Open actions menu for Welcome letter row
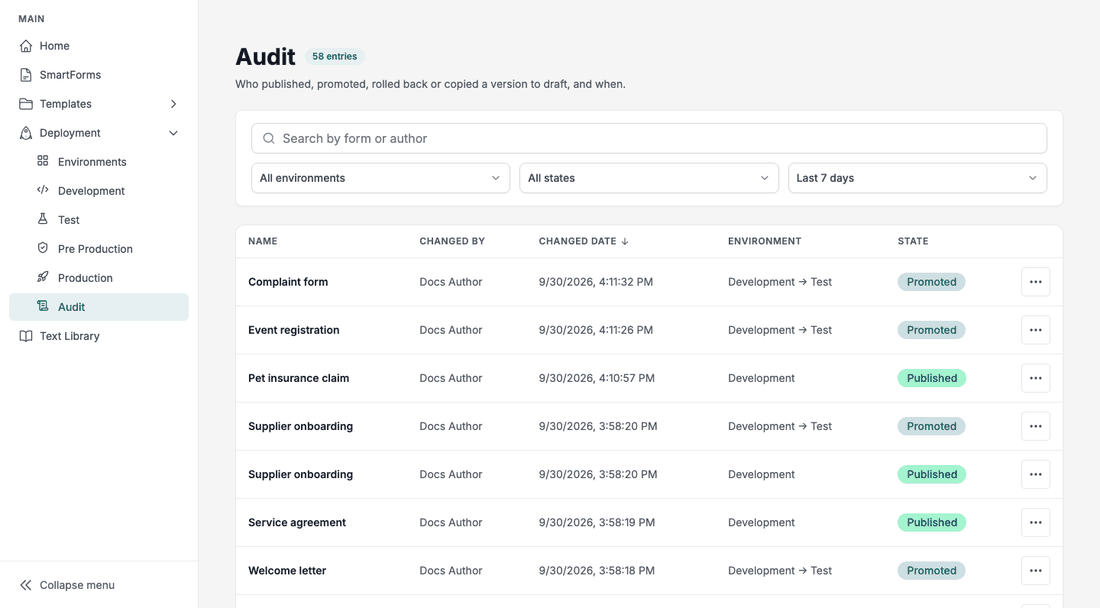 [1035, 571]
